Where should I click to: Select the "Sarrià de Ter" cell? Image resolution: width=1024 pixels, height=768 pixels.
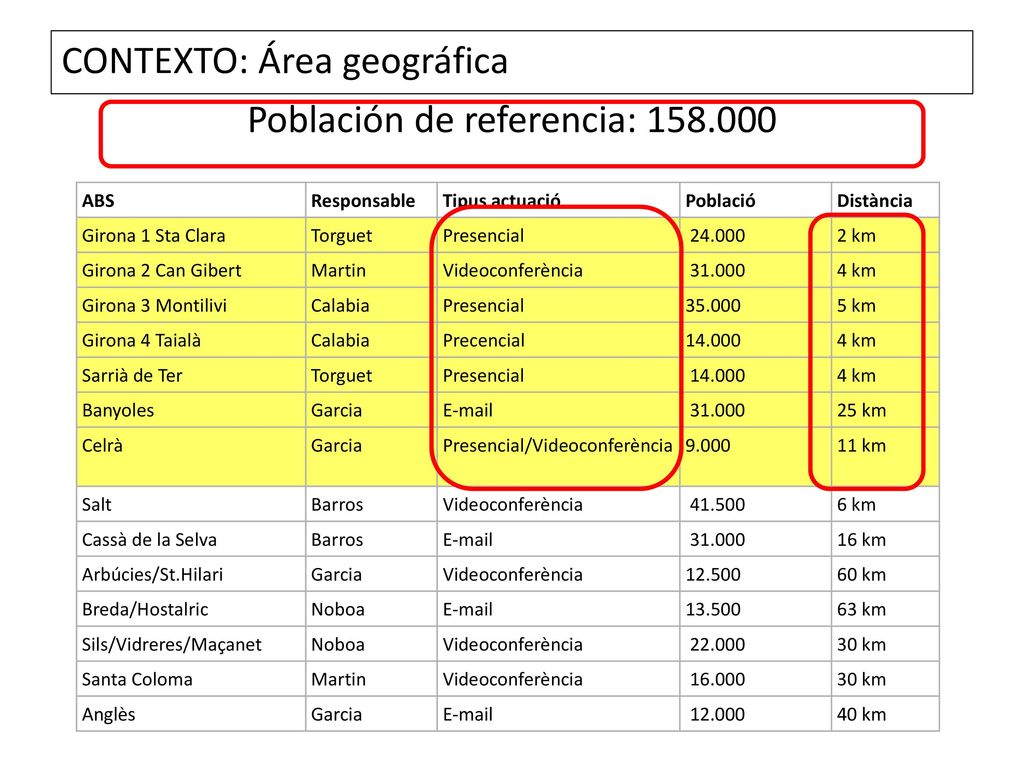[132, 376]
